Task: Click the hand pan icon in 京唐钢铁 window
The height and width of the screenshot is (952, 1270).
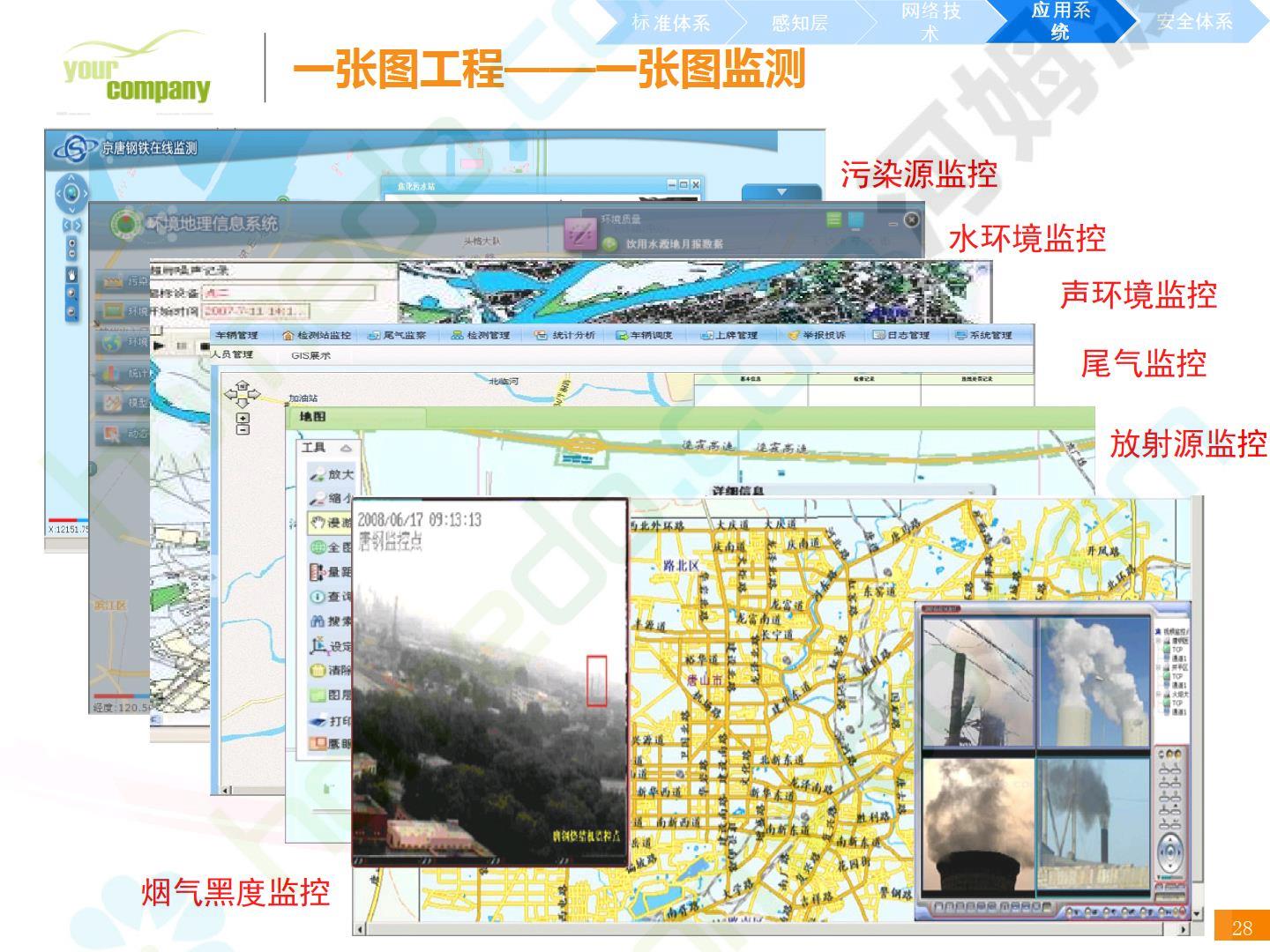Action: (71, 274)
